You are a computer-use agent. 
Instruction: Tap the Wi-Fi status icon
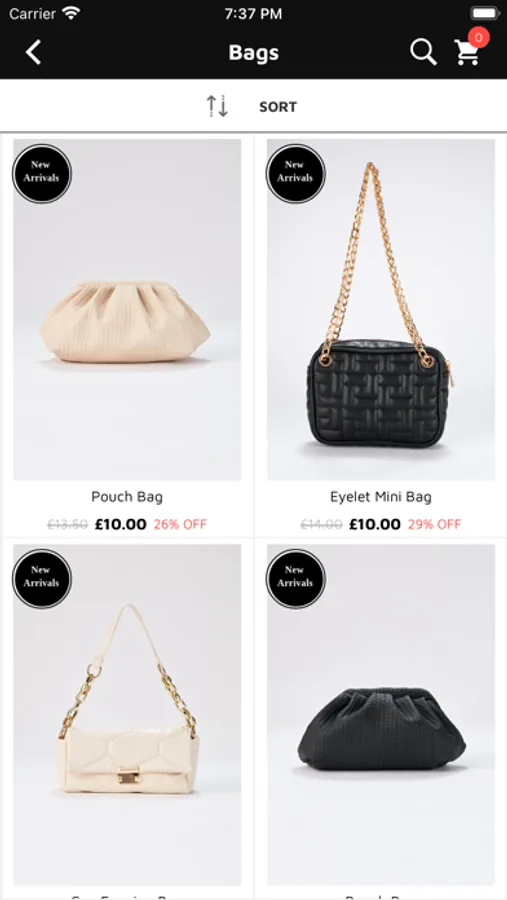coord(71,13)
